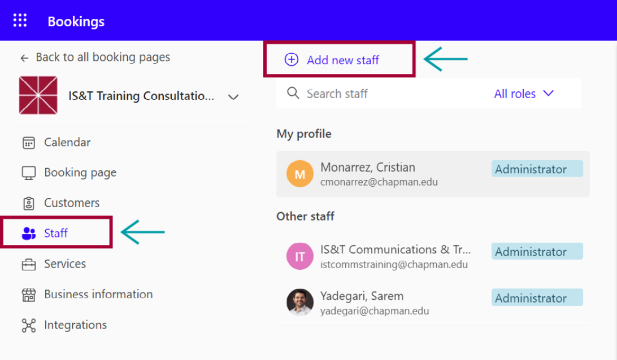Select Staff in the sidebar
617x360 pixels.
[x=57, y=233]
